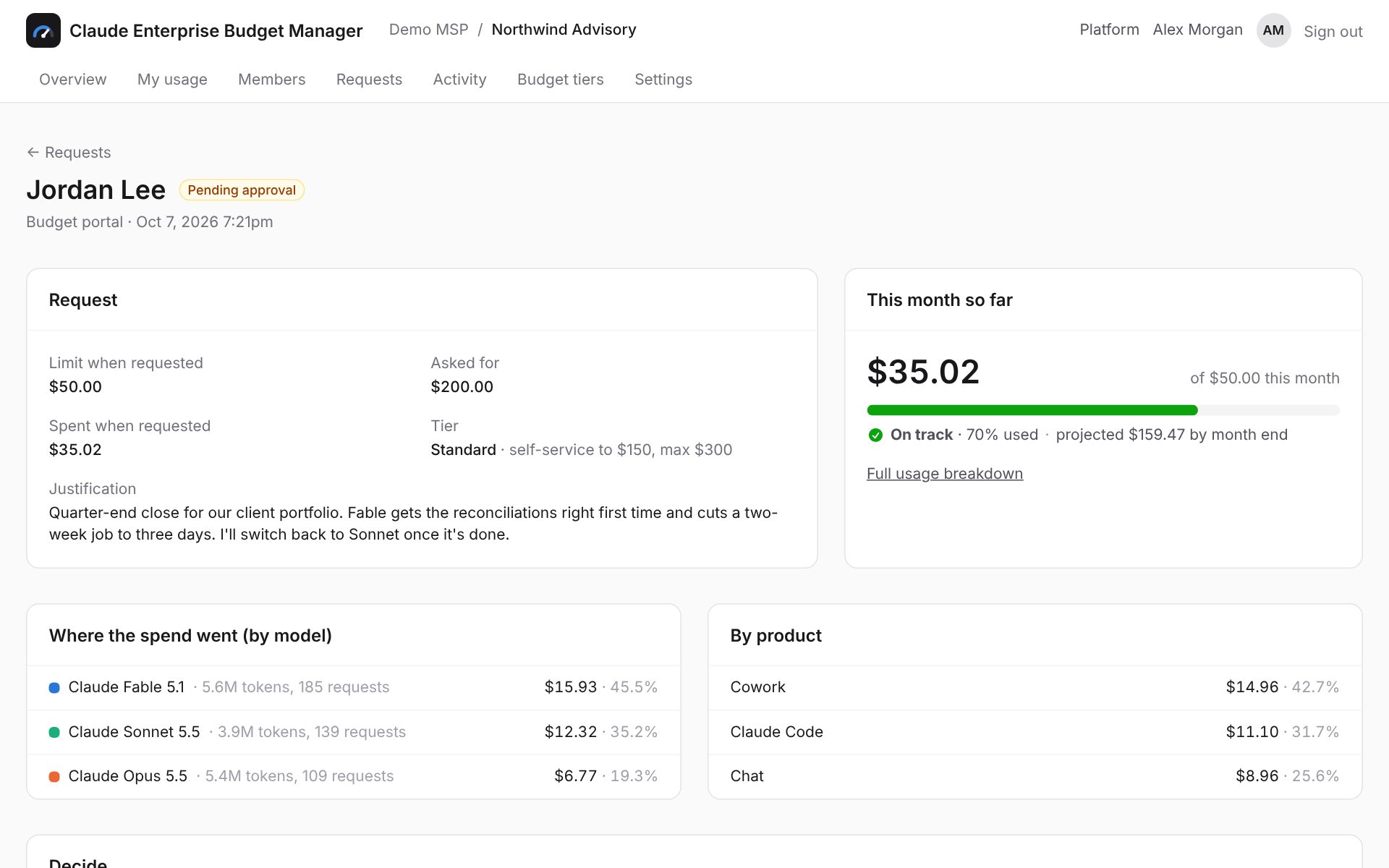Click the Budget Manager gauge logo icon
The height and width of the screenshot is (868, 1389).
43,30
